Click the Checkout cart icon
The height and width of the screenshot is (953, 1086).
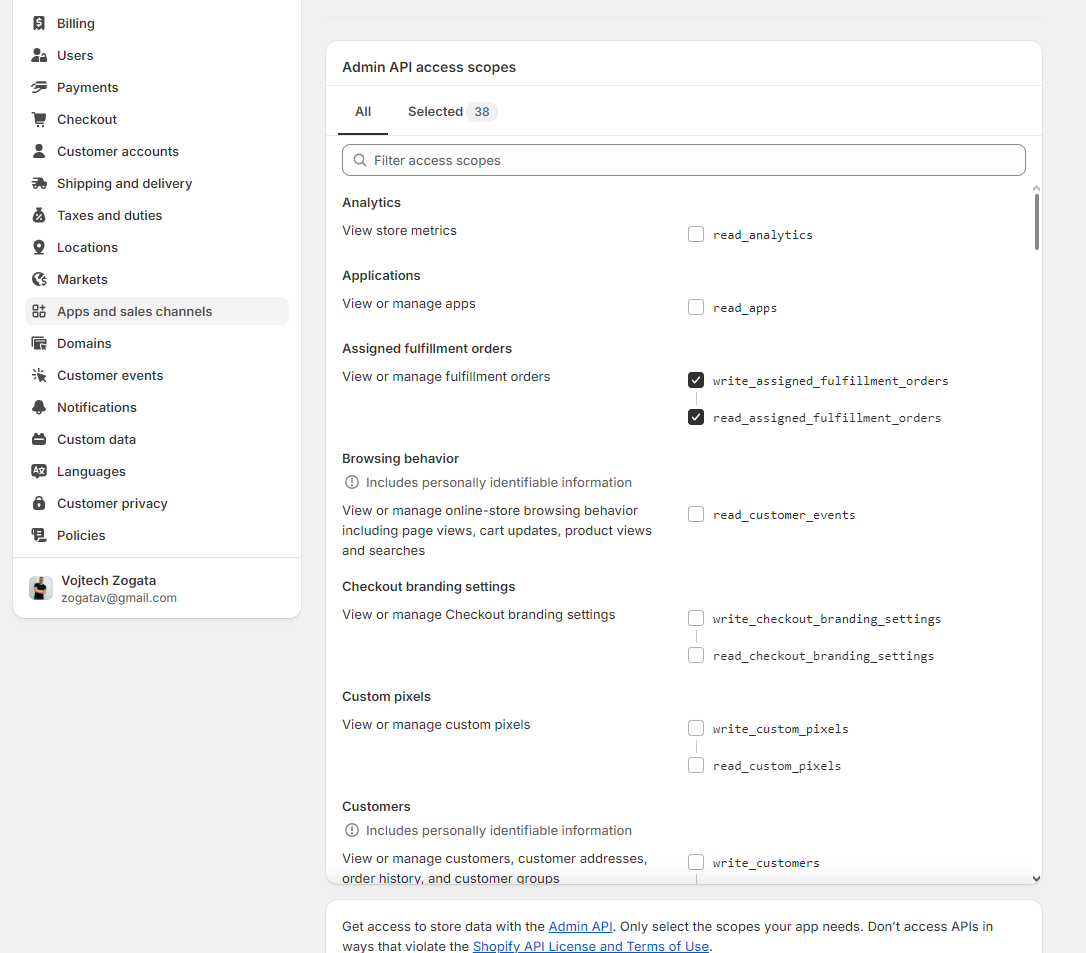(39, 119)
